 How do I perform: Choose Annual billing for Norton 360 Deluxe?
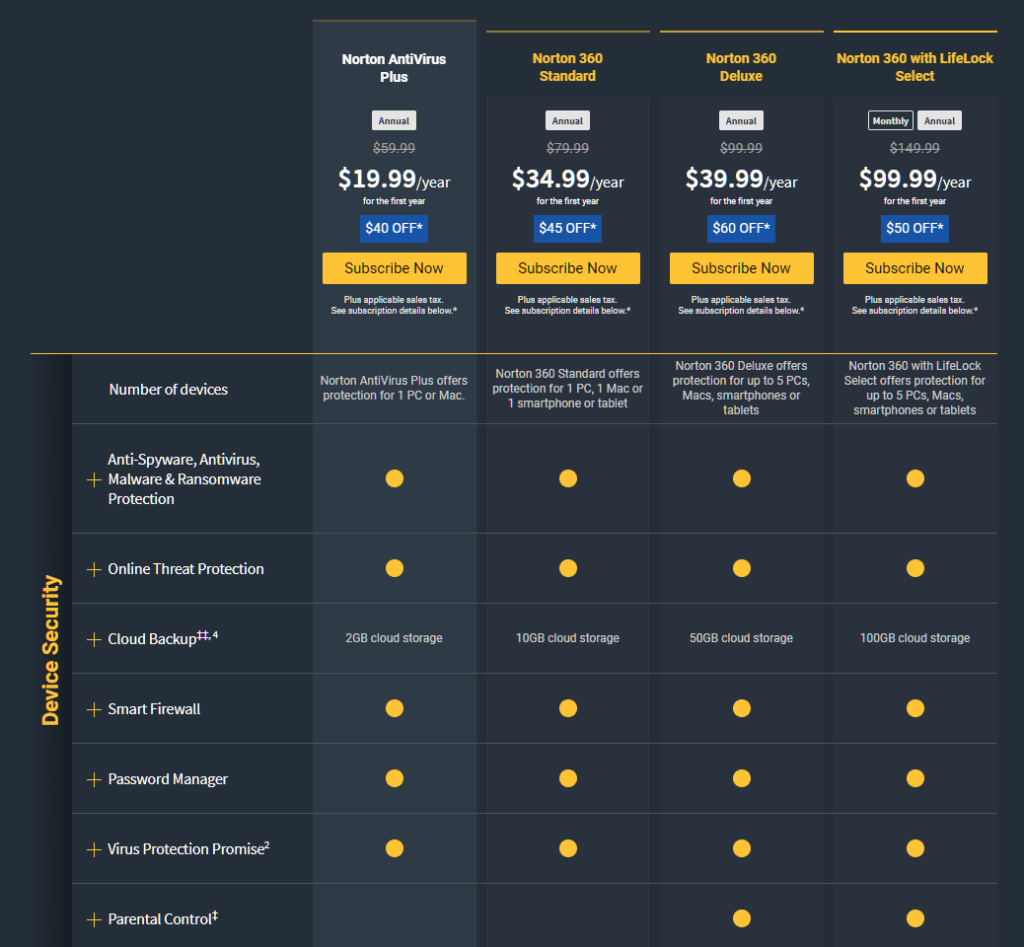tap(741, 121)
